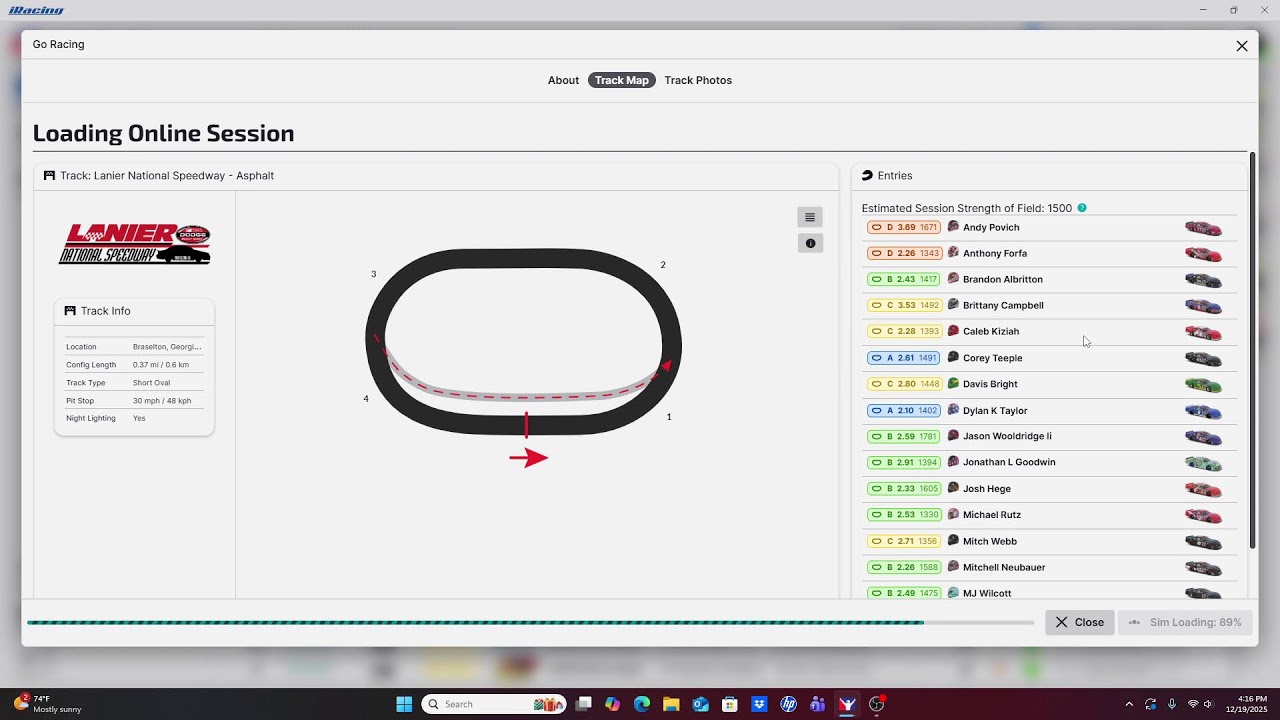1280x720 pixels.
Task: Click Davis Bright's green car icon
Action: tap(1203, 384)
